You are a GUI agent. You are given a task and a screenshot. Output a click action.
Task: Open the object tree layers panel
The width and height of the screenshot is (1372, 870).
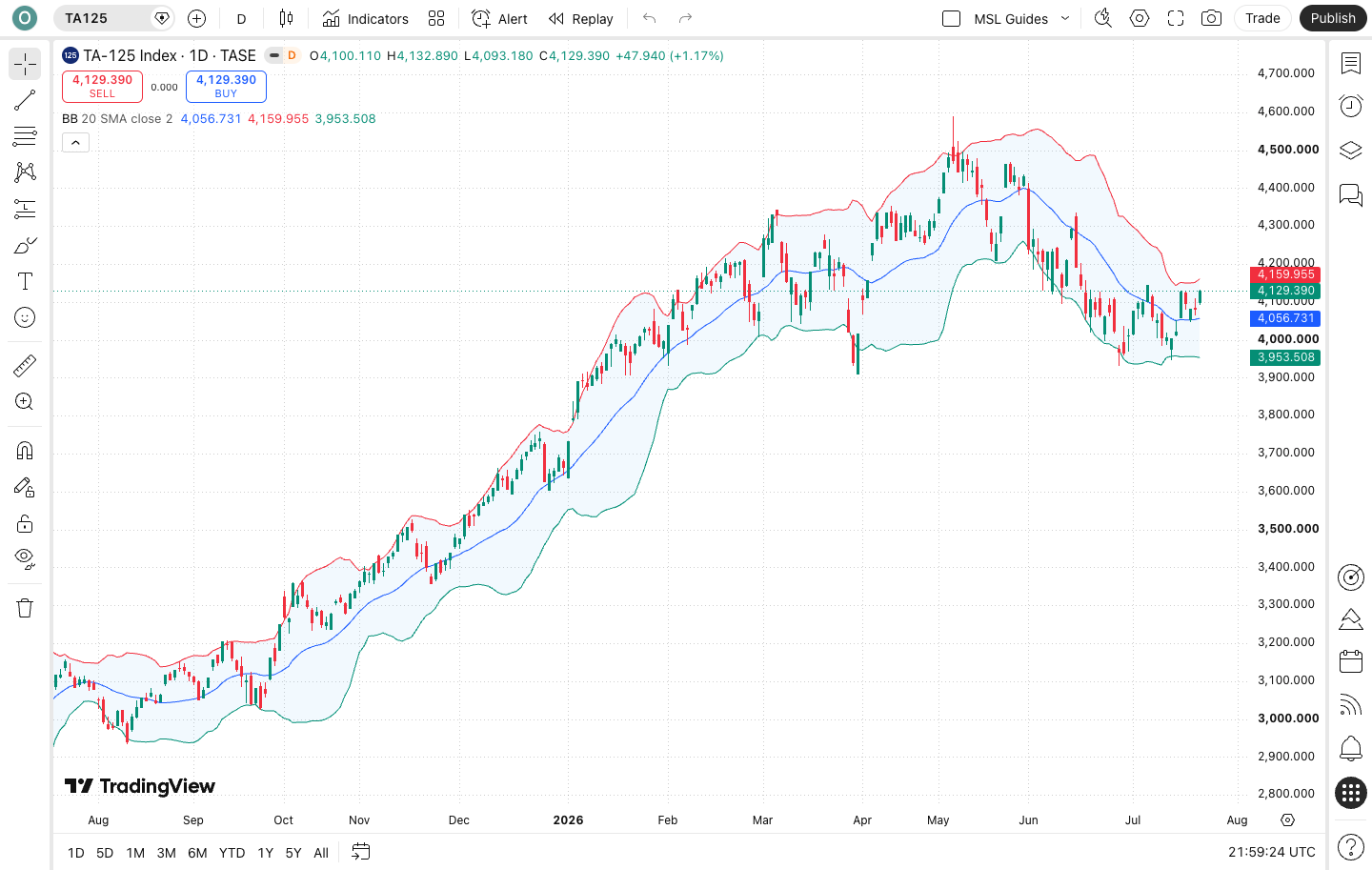pyautogui.click(x=1351, y=151)
